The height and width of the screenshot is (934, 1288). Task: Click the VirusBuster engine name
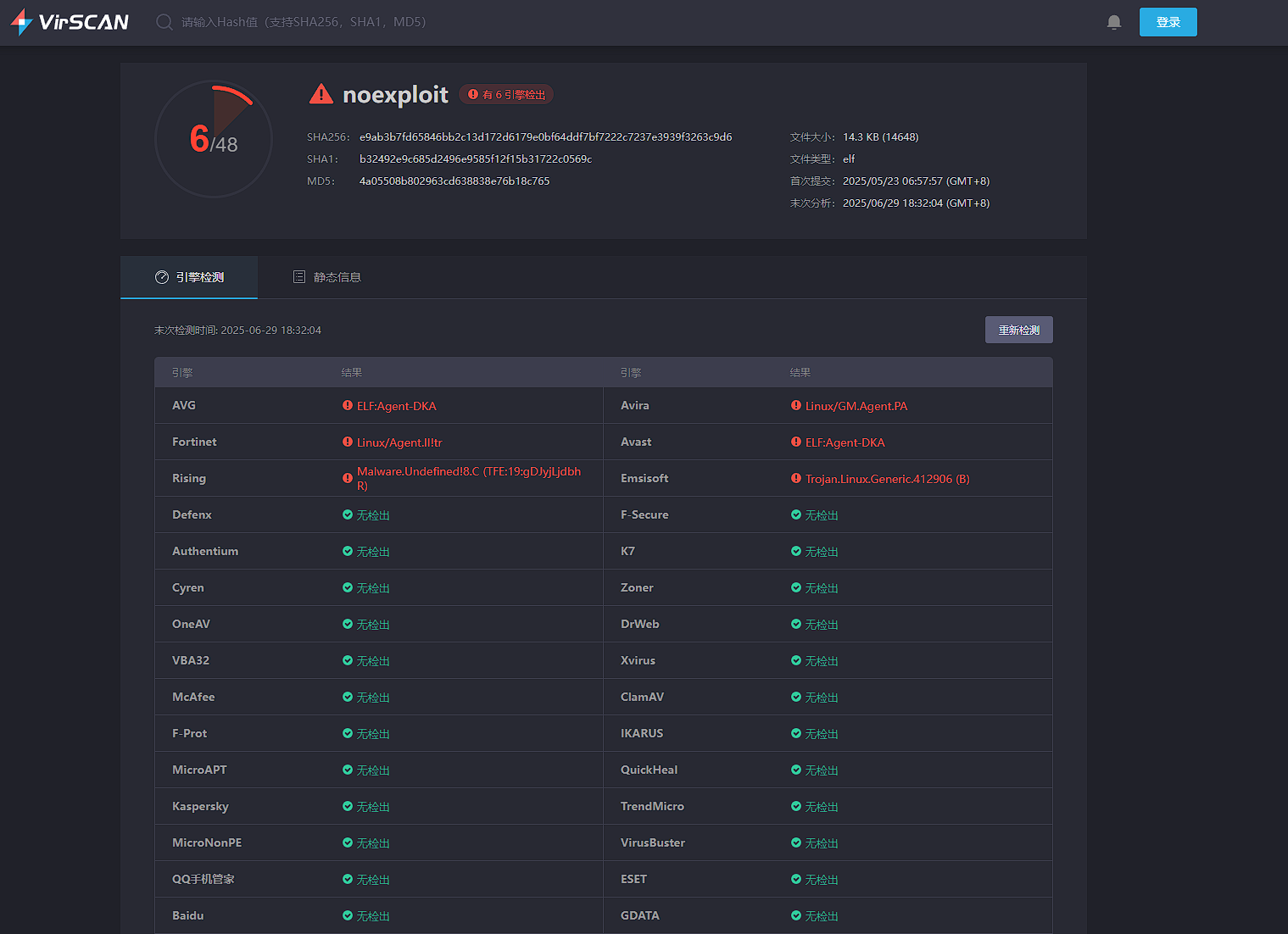click(x=653, y=843)
